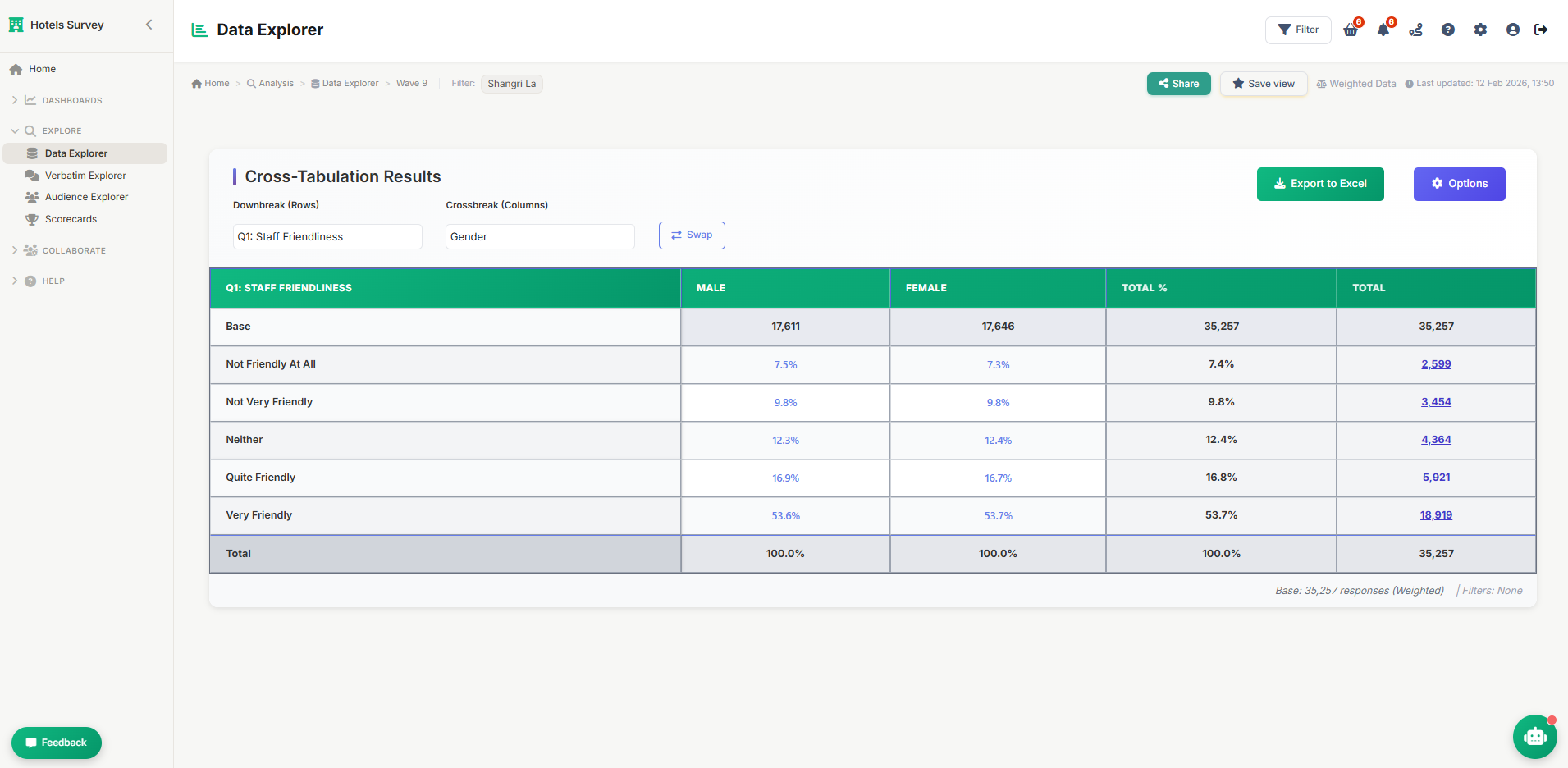Open the help question mark icon

click(x=1447, y=30)
